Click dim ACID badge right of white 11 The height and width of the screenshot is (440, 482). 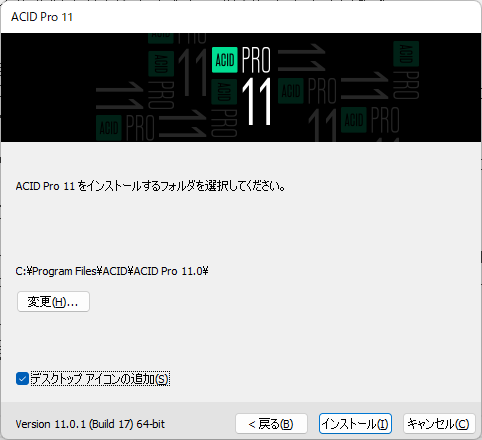pyautogui.click(x=291, y=91)
